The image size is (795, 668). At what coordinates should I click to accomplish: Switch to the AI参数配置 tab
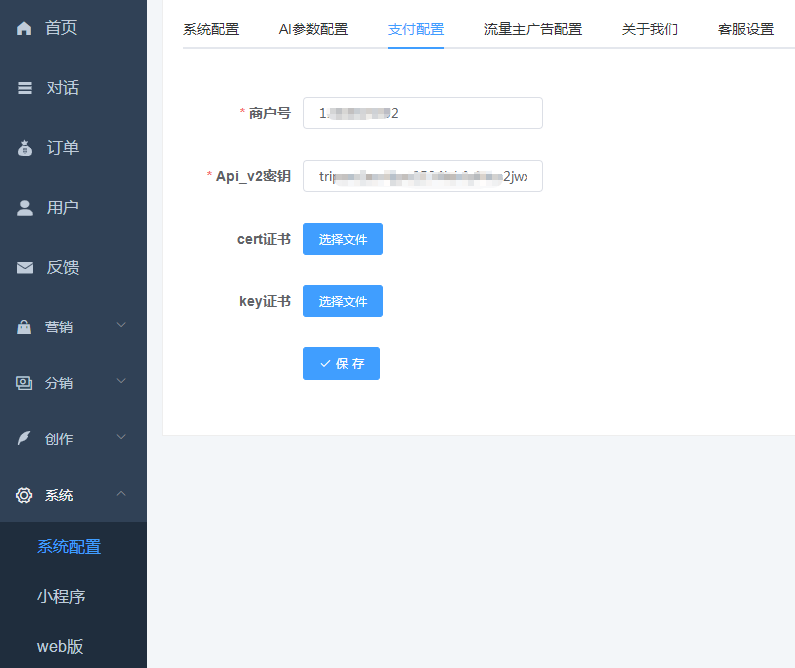pyautogui.click(x=313, y=29)
